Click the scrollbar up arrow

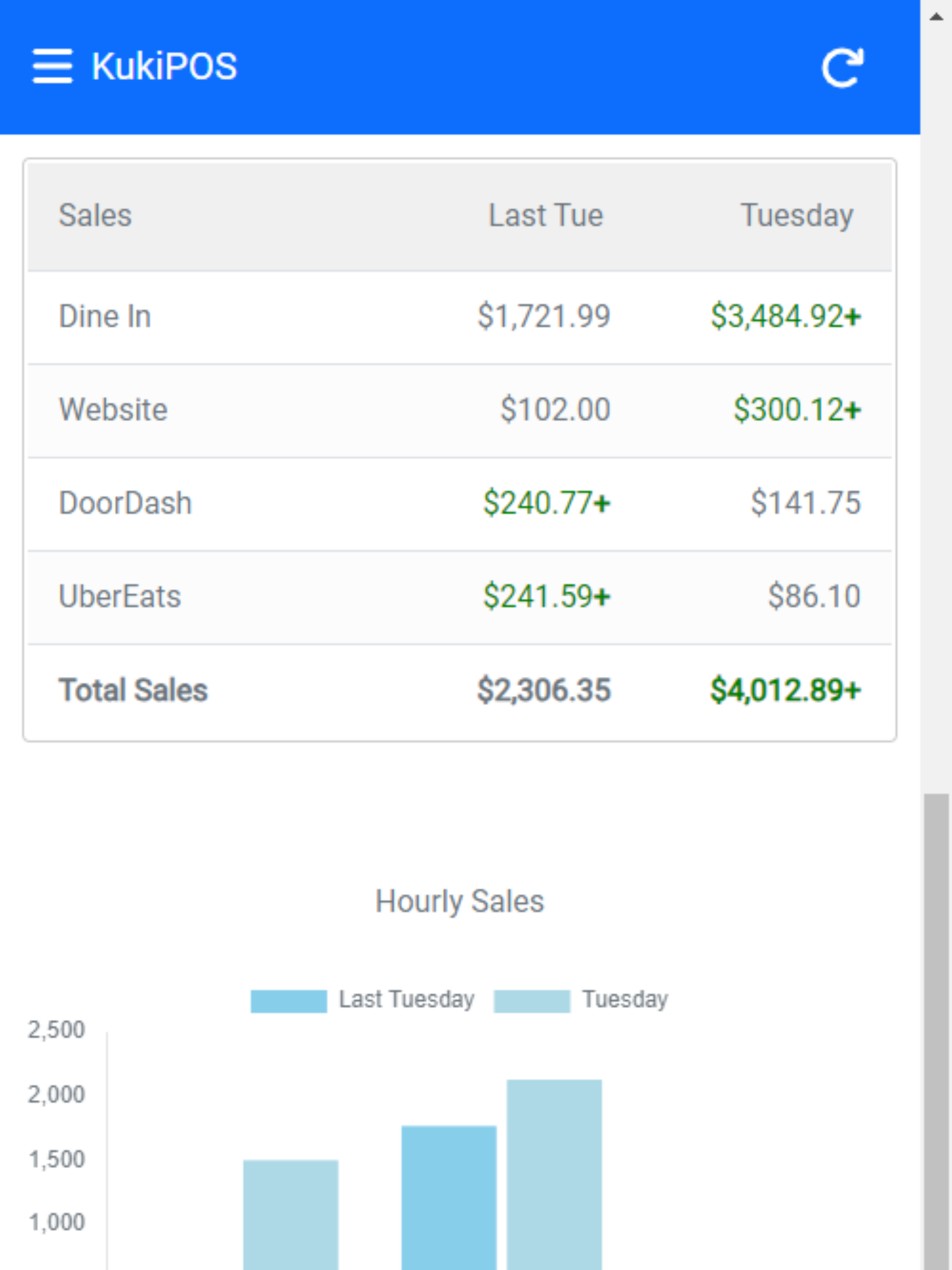(936, 17)
